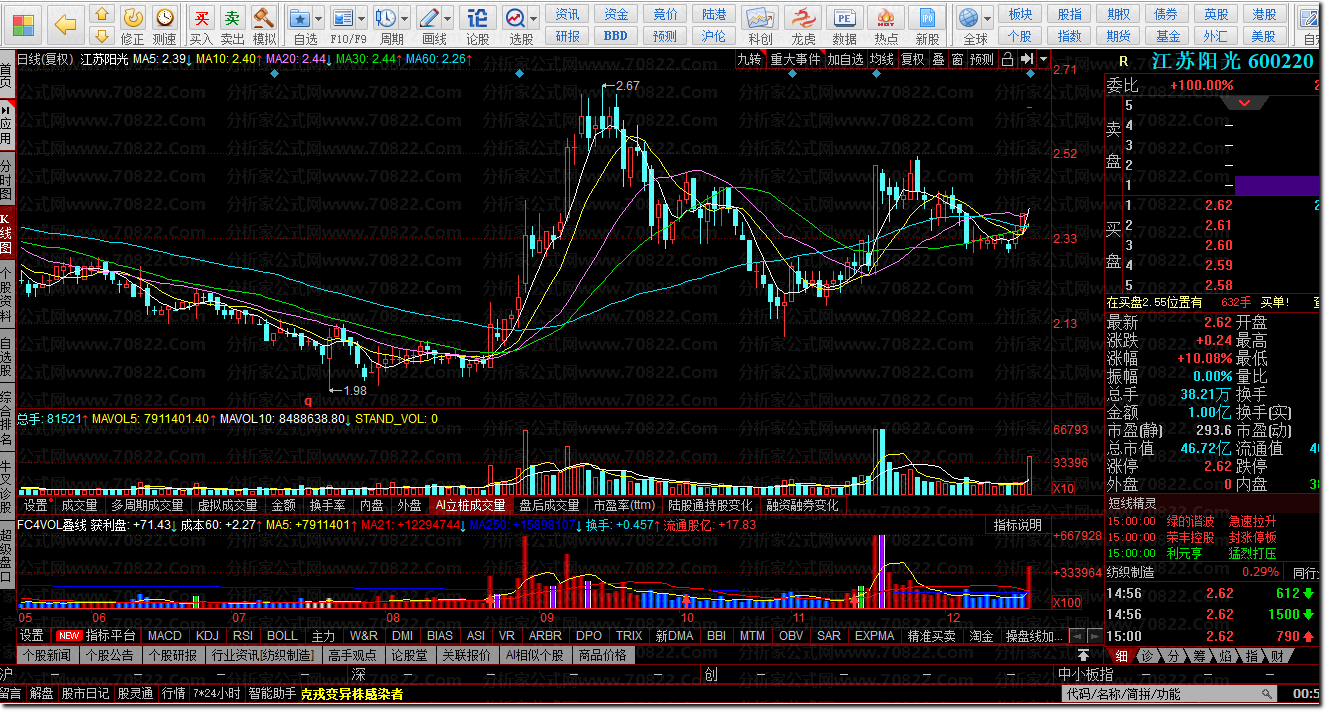
Task: Toggle 叠 overlay mode
Action: 938,59
